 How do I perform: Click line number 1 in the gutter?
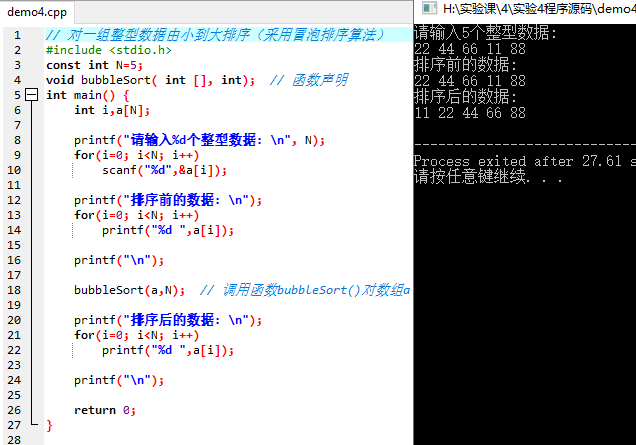17,35
